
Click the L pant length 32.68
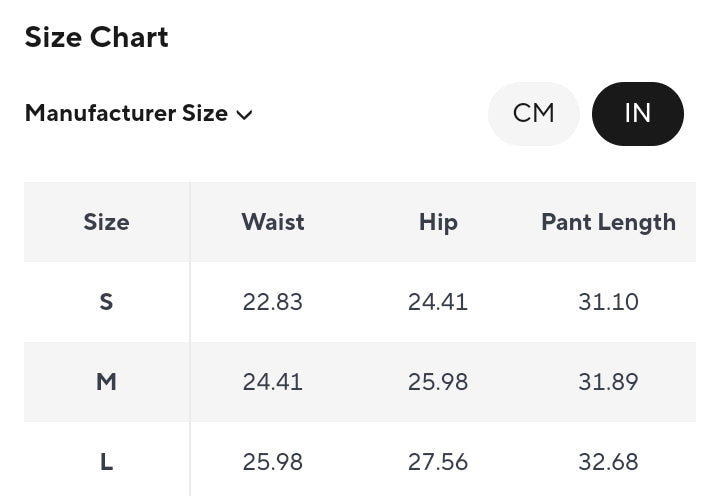[608, 462]
